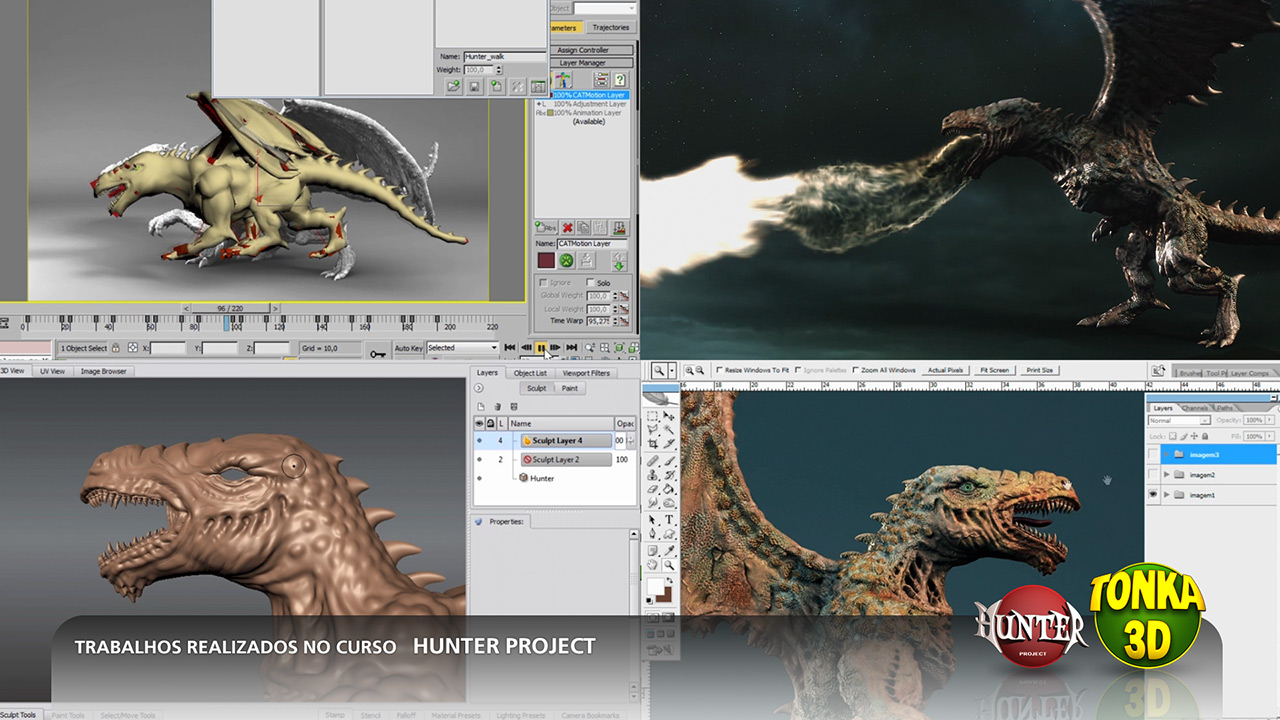This screenshot has height=720, width=1280.
Task: Select the Type tool in Photoshop toolbox
Action: [x=669, y=520]
